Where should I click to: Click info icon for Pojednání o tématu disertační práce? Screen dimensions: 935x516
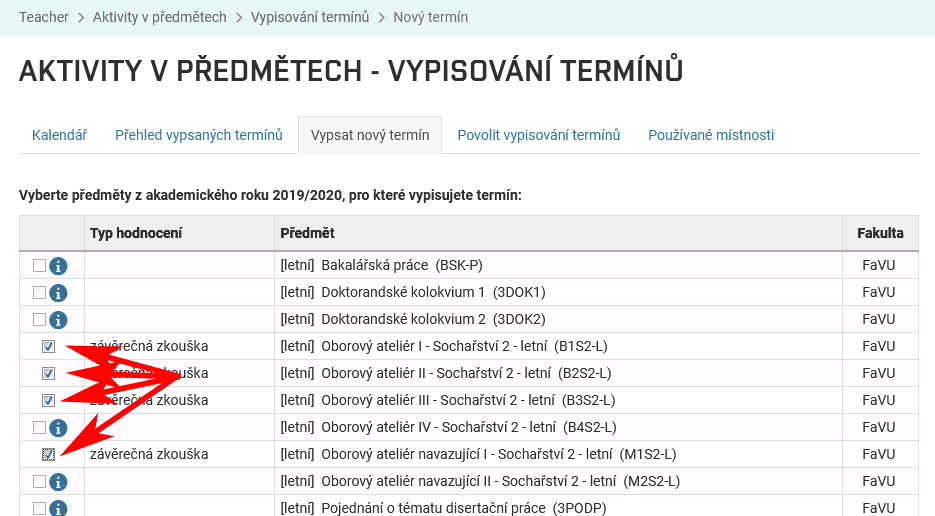[x=58, y=508]
